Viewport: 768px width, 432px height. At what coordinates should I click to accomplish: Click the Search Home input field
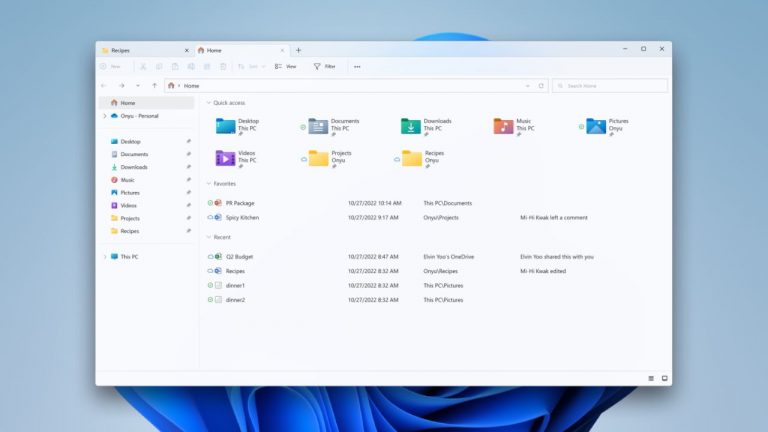click(x=614, y=86)
